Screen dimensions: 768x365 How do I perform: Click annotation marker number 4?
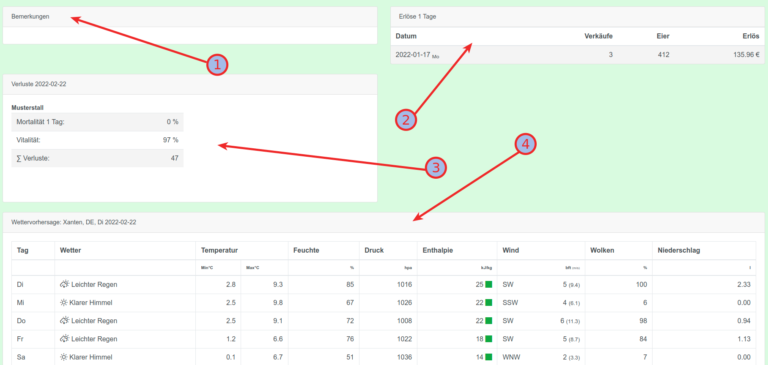(x=525, y=145)
